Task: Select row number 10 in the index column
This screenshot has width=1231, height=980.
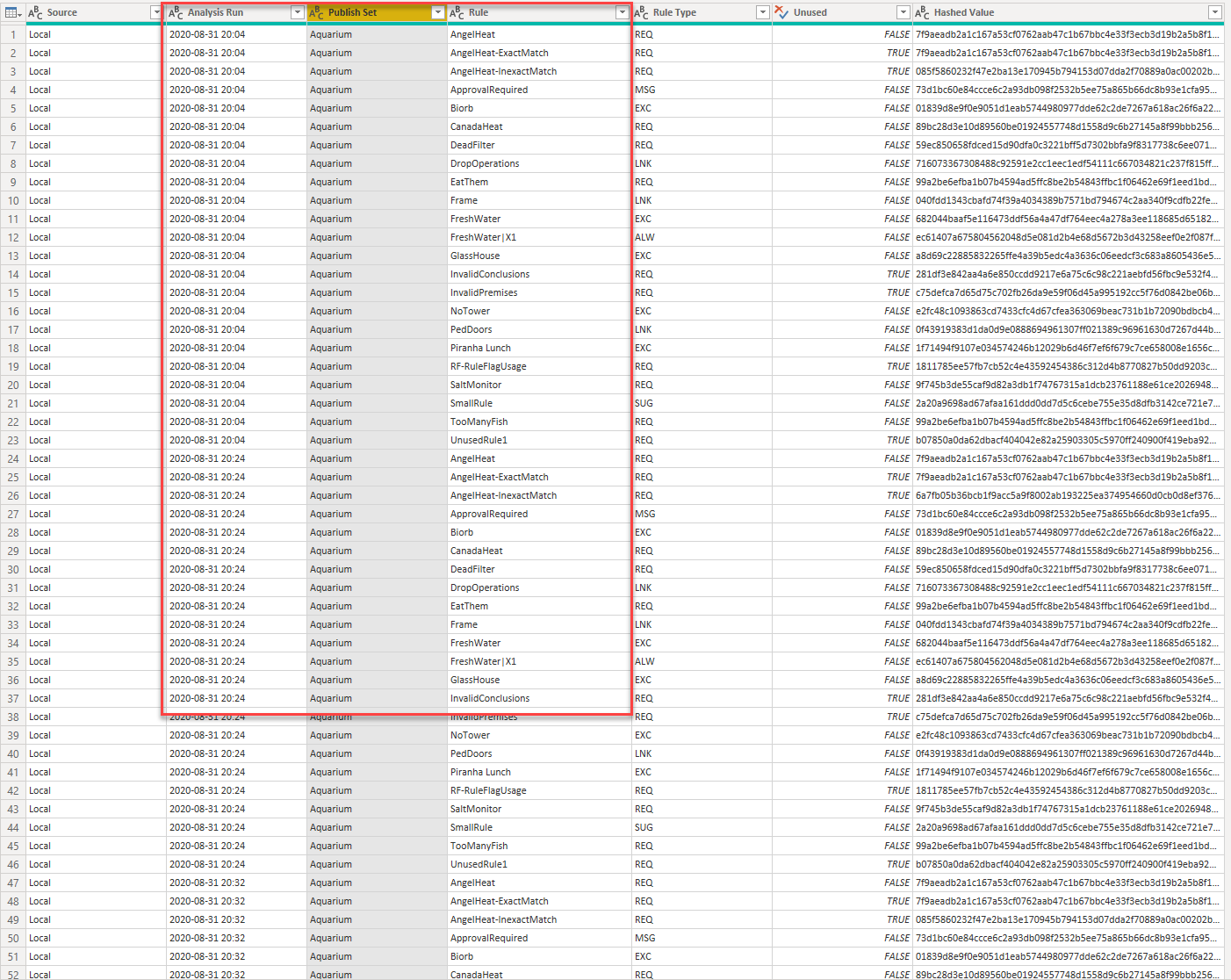Action: (13, 200)
